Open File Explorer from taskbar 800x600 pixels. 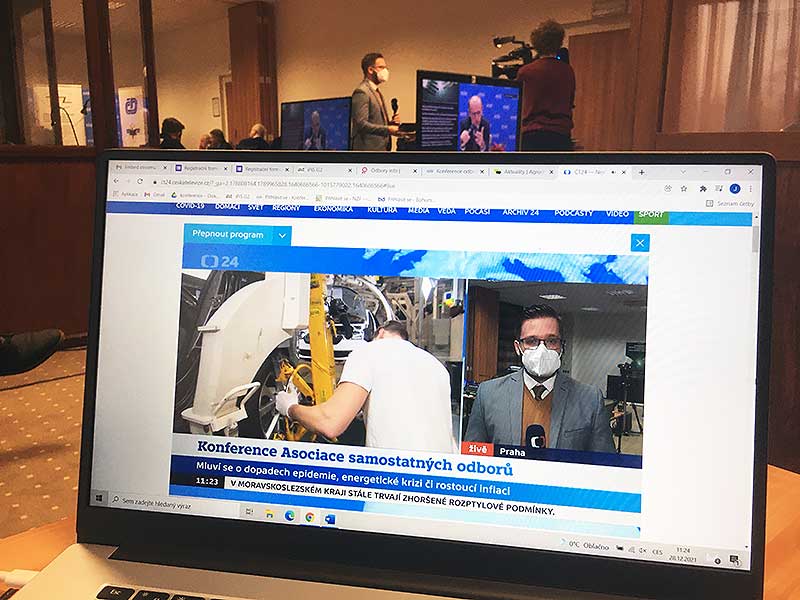tap(267, 512)
